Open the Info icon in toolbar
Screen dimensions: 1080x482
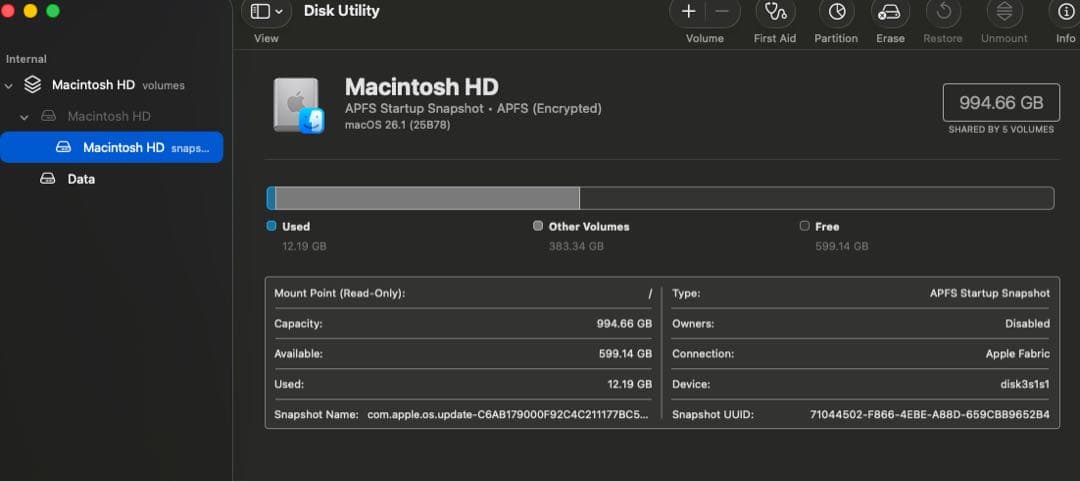click(1065, 12)
